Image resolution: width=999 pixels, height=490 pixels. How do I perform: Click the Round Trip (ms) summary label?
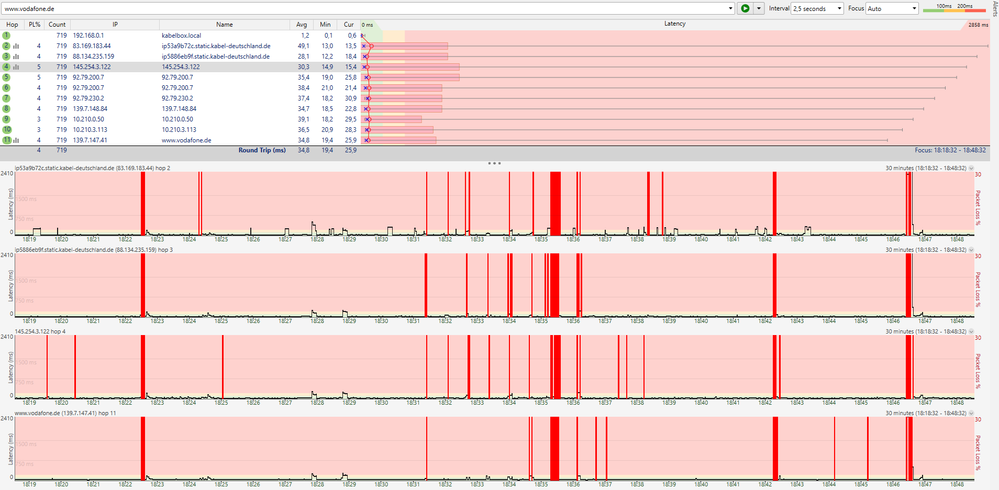click(x=262, y=150)
